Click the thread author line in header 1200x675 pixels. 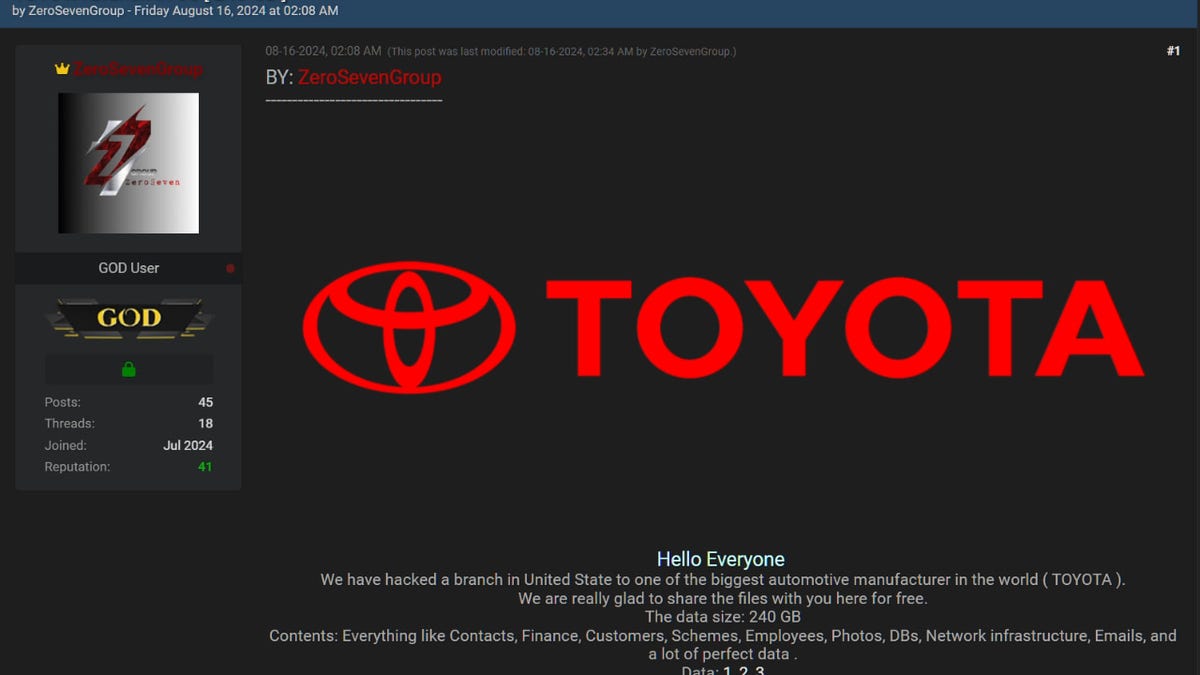click(175, 10)
